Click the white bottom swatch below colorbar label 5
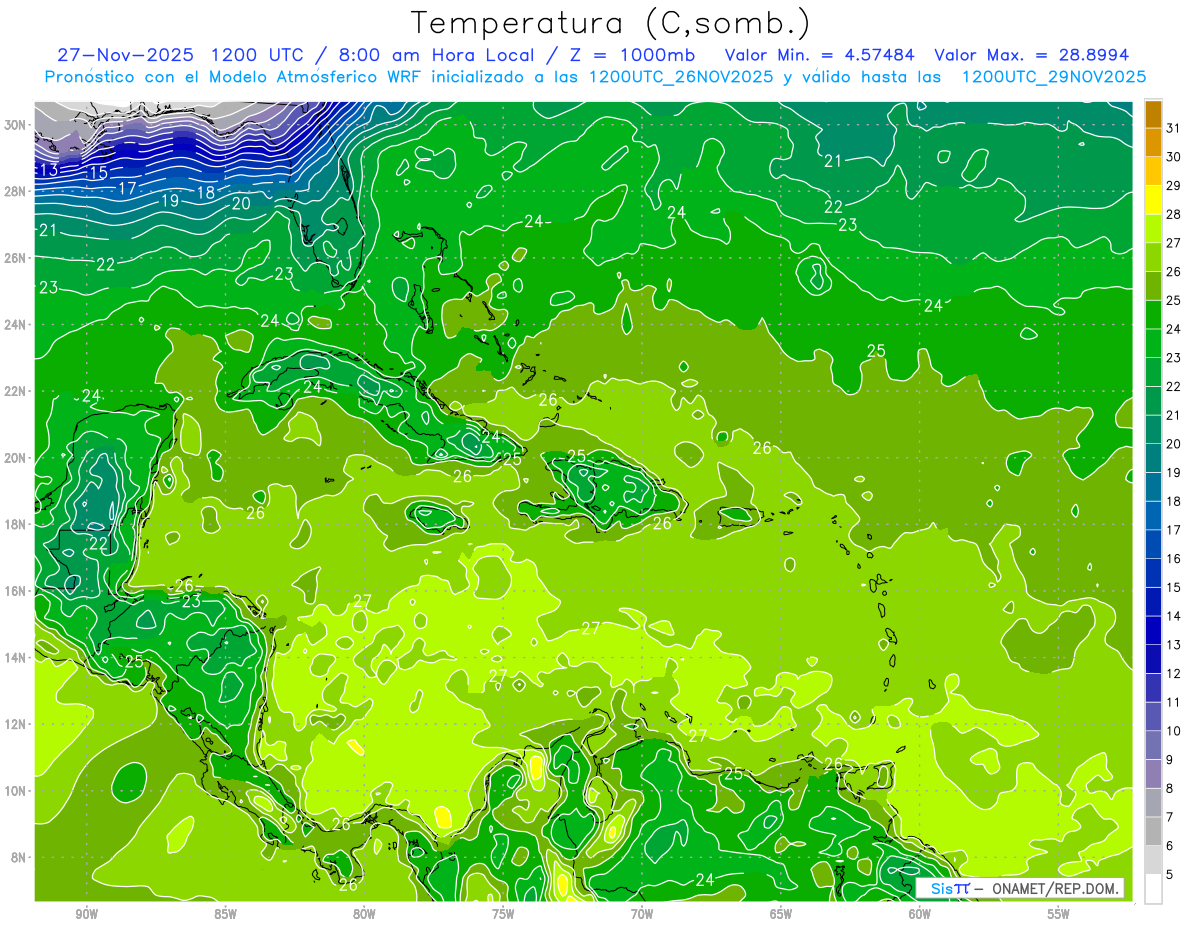This screenshot has height=927, width=1200. click(1153, 889)
